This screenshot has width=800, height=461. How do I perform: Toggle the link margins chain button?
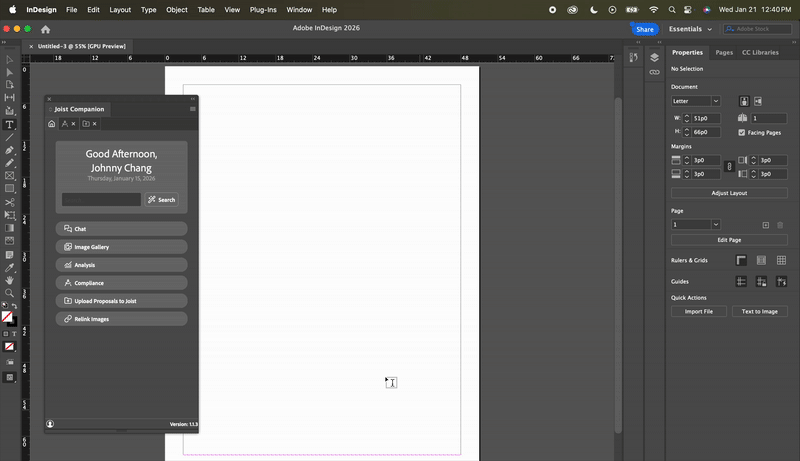click(729, 167)
